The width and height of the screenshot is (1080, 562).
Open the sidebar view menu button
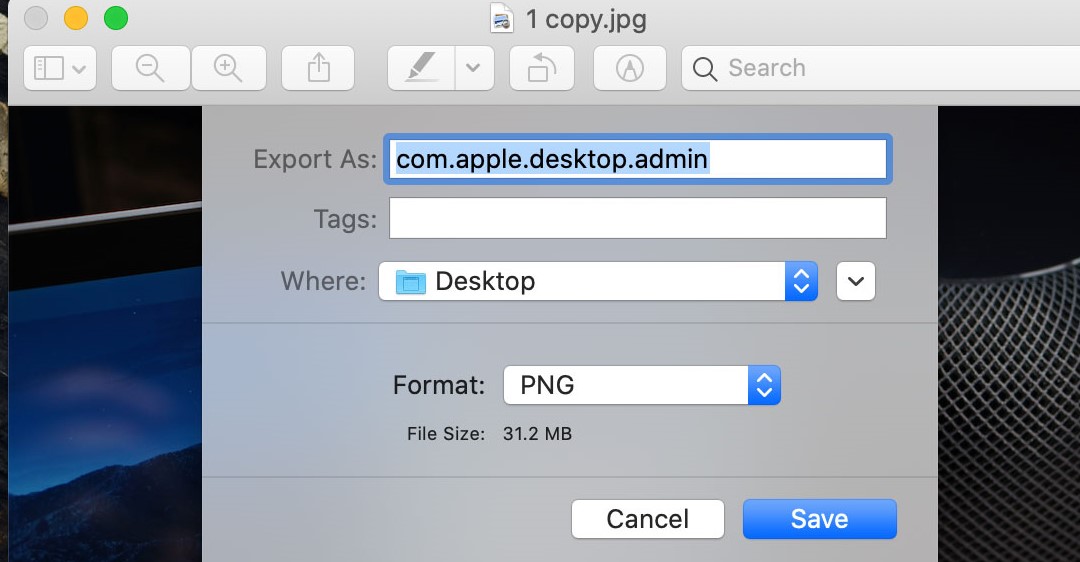pyautogui.click(x=60, y=68)
